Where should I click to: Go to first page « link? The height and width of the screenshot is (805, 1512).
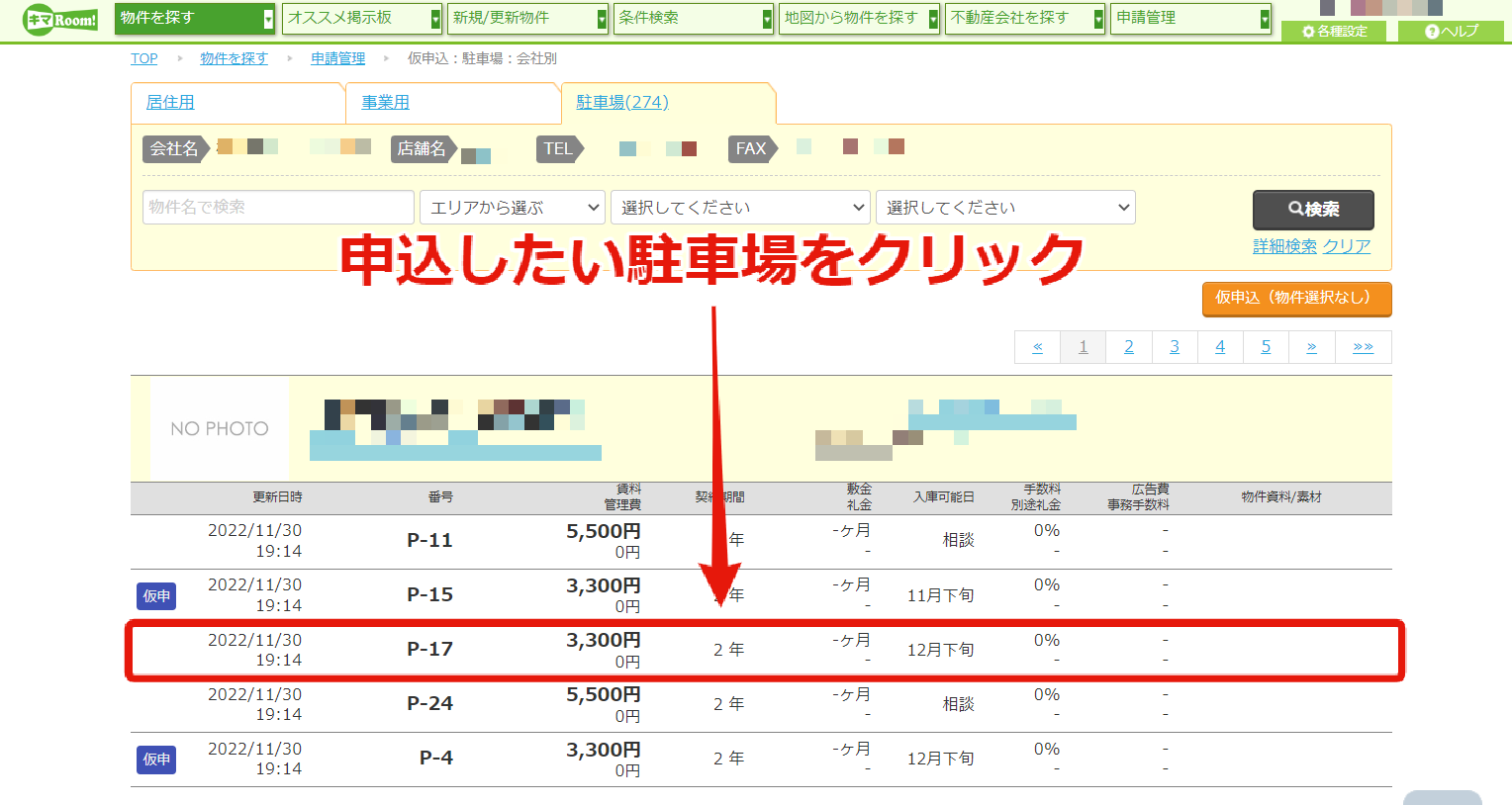[x=1038, y=347]
